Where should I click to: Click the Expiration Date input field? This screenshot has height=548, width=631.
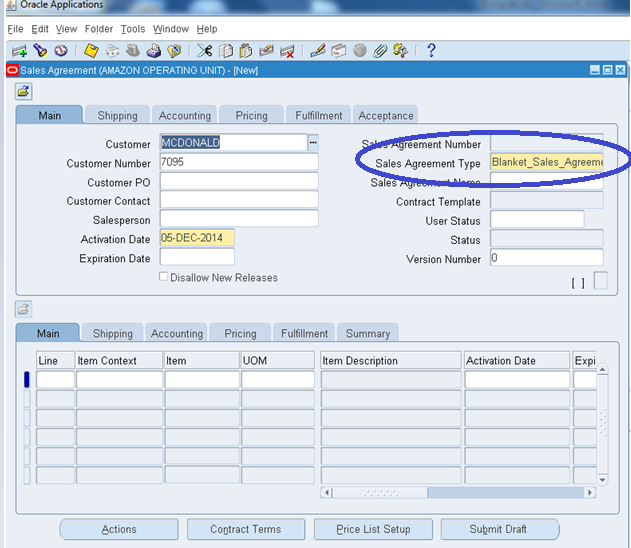click(x=197, y=257)
